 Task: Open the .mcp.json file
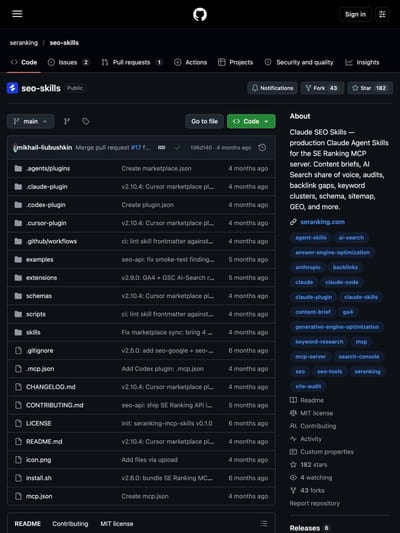(40, 369)
